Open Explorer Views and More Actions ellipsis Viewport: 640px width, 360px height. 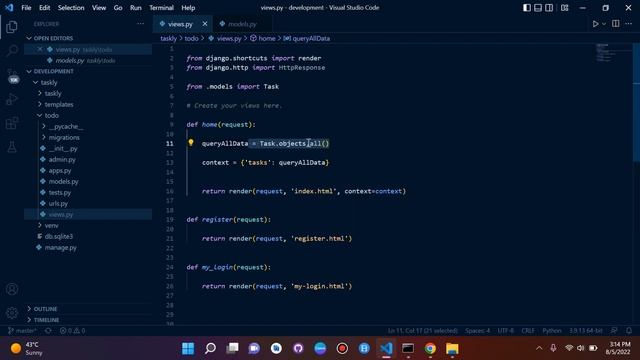point(140,24)
